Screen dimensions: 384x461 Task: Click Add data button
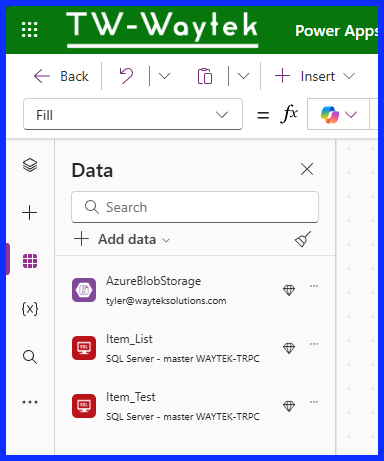tap(122, 239)
